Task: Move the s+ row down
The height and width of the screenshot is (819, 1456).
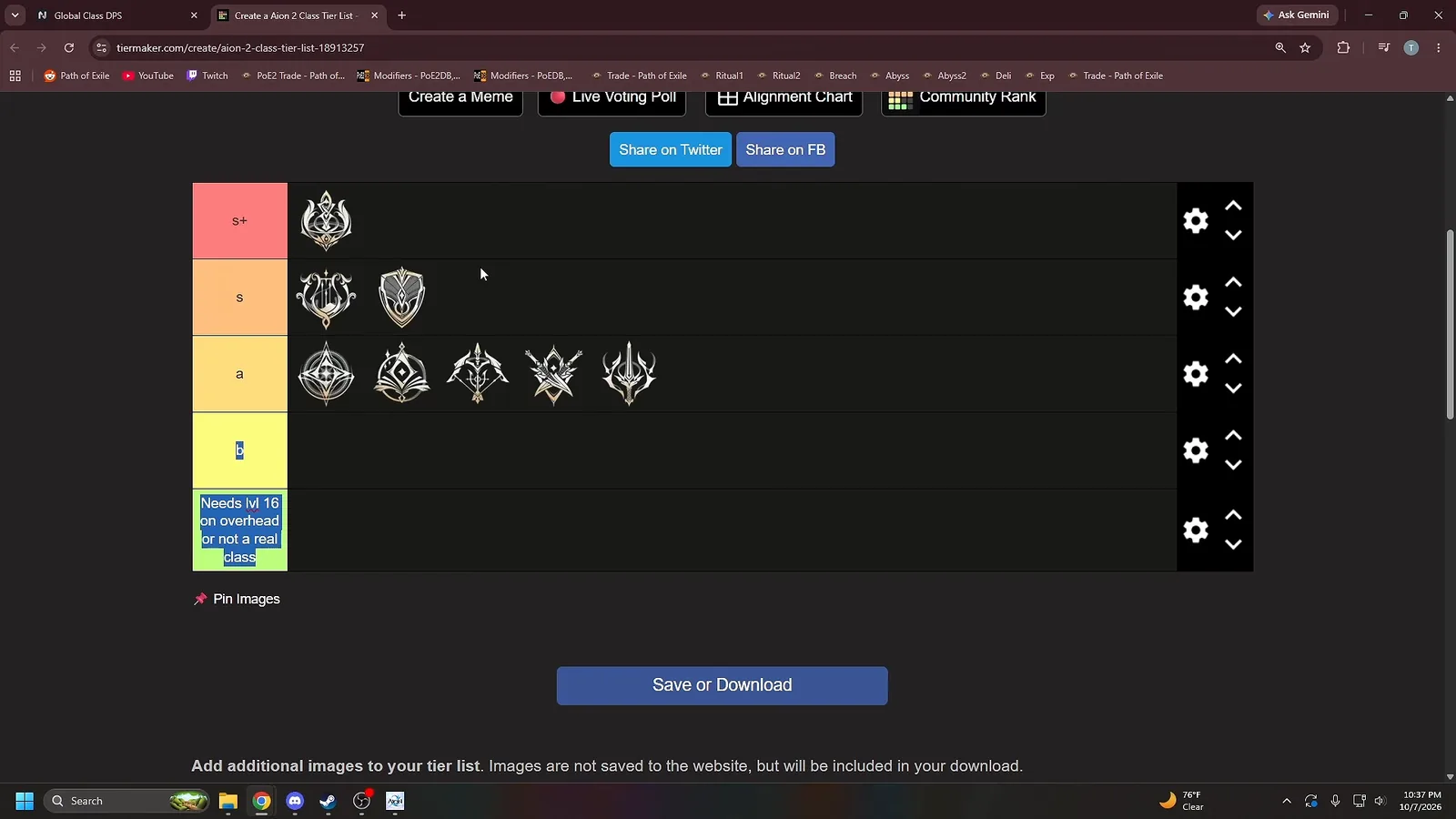Action: [1233, 235]
